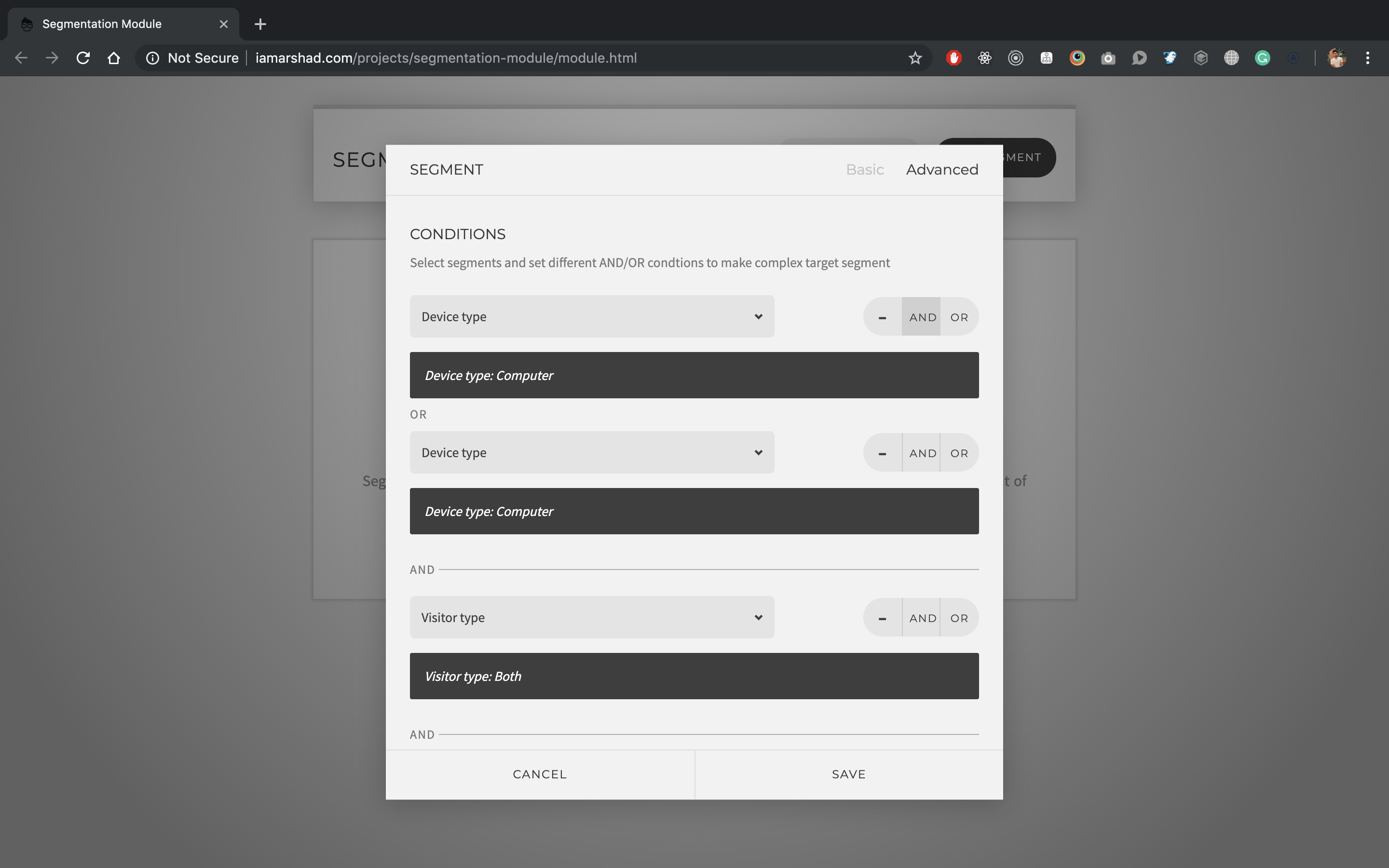Open the first Device type dropdown

[x=592, y=316]
